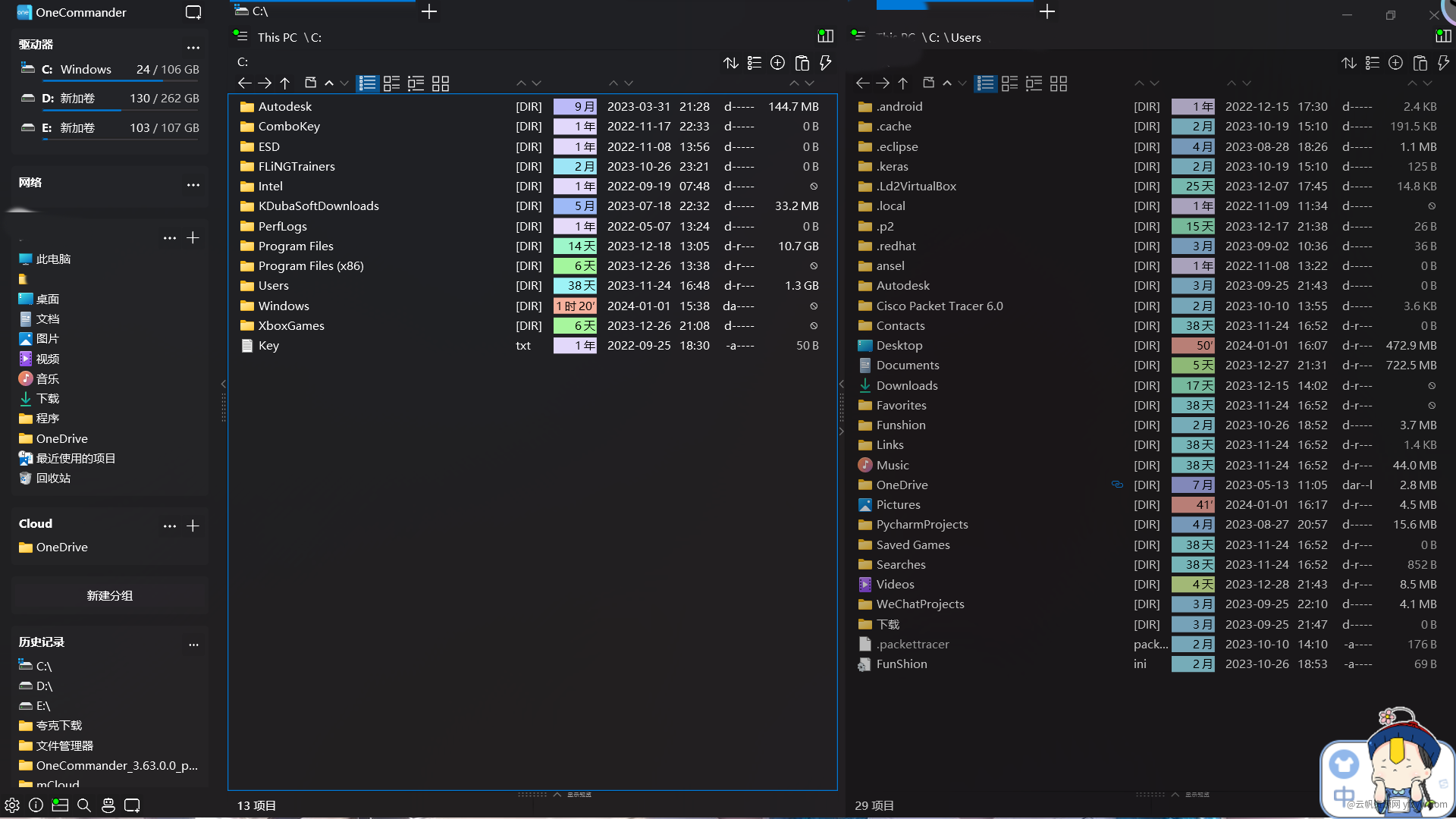Add a new tab in right pane
This screenshot has width=1456, height=819.
click(1047, 11)
